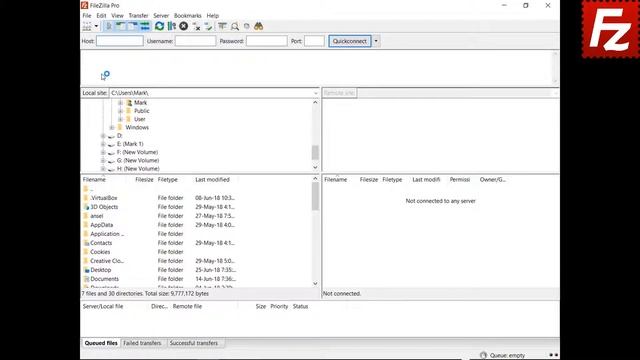Open the View menu
This screenshot has height=360, width=640.
[118, 16]
